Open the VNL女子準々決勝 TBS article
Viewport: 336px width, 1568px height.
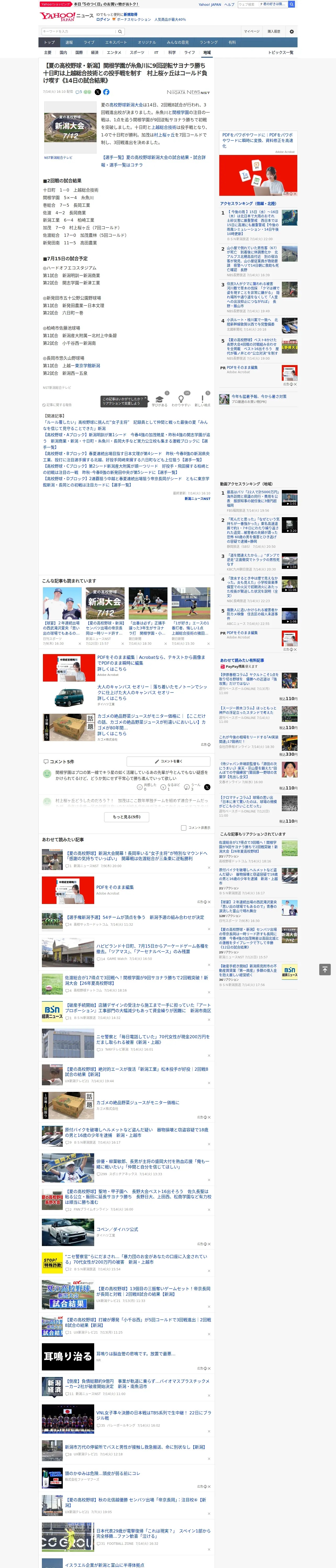[154, 1415]
